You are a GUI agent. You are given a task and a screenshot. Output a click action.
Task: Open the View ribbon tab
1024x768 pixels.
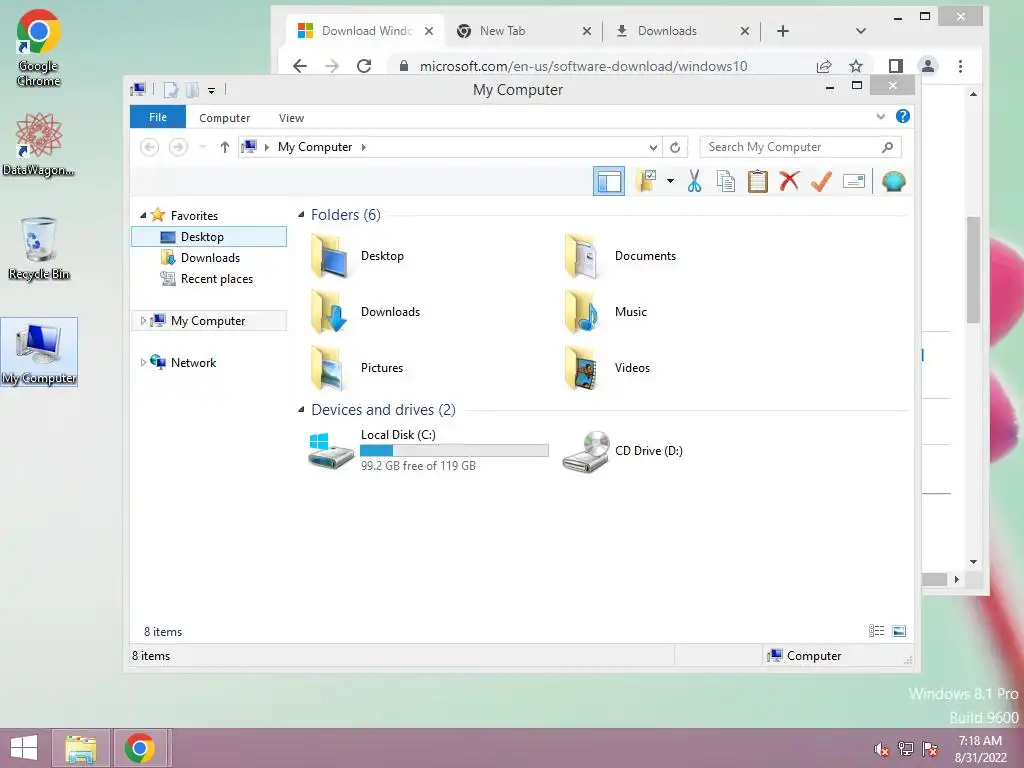[x=291, y=118]
